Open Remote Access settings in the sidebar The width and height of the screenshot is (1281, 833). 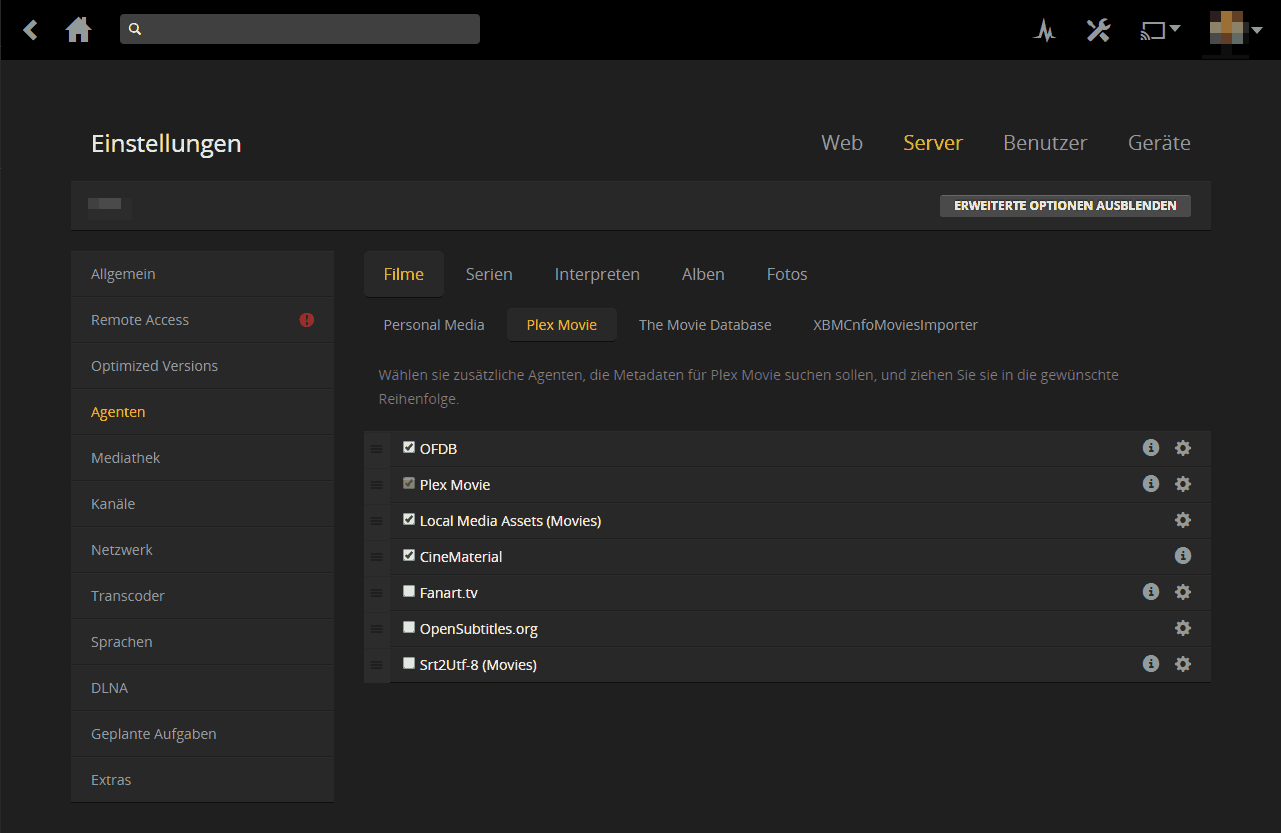click(x=202, y=320)
